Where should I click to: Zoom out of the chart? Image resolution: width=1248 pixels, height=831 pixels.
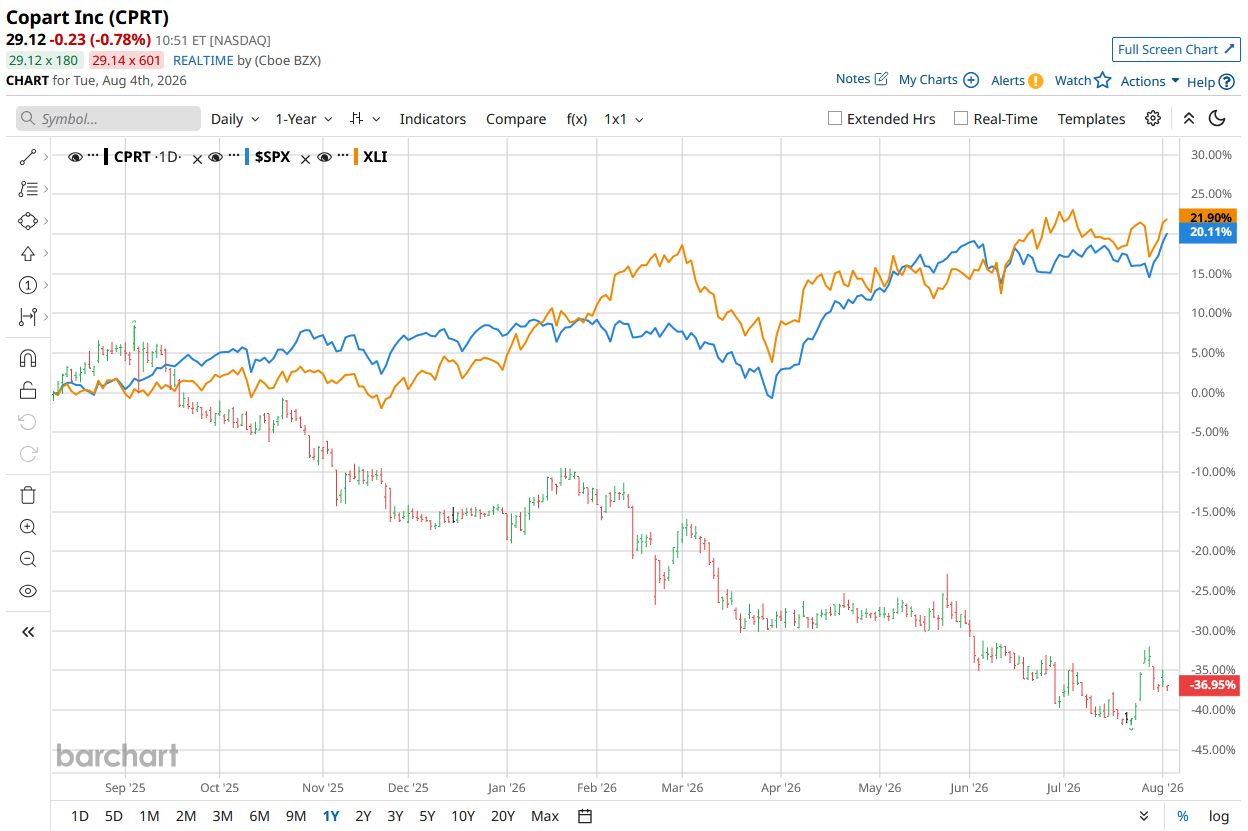[x=28, y=559]
